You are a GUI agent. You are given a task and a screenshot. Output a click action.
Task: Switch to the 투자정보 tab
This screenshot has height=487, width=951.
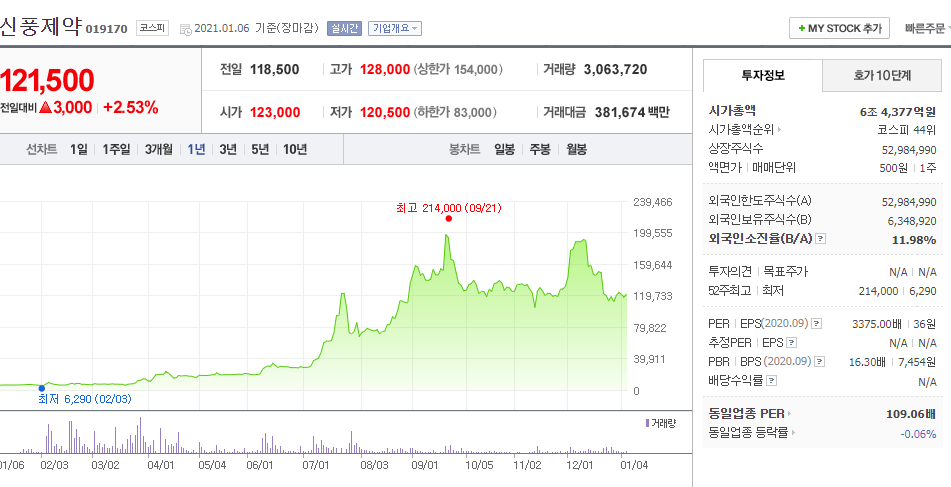coord(763,76)
